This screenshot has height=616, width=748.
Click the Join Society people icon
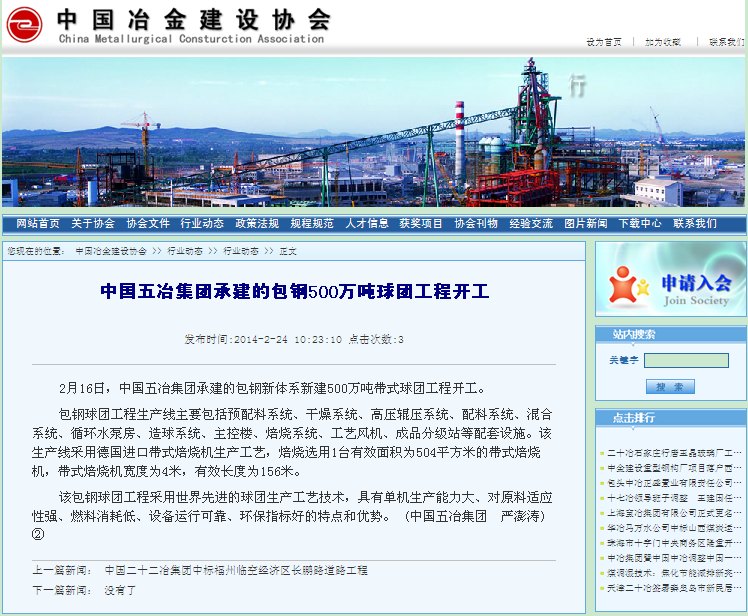coord(626,283)
